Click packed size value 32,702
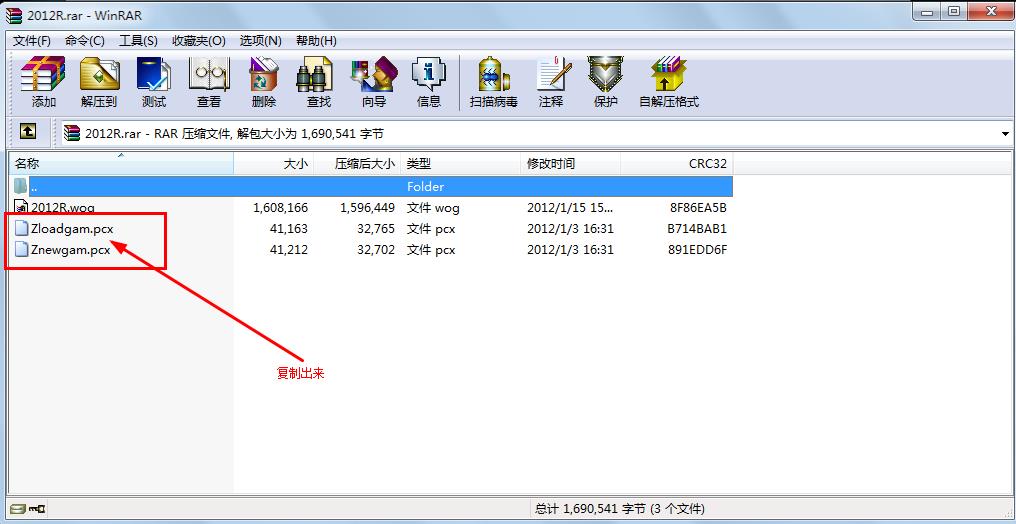Screen dimensions: 1016x524 click(376, 249)
